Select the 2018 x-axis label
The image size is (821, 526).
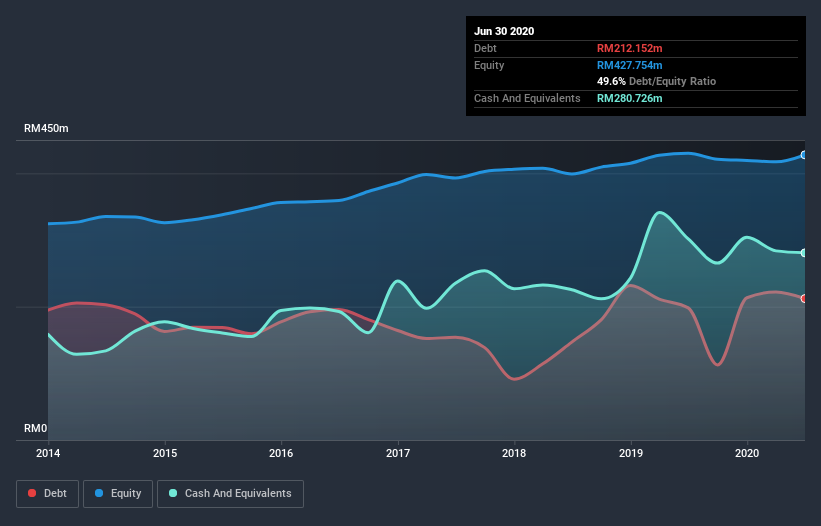click(514, 453)
